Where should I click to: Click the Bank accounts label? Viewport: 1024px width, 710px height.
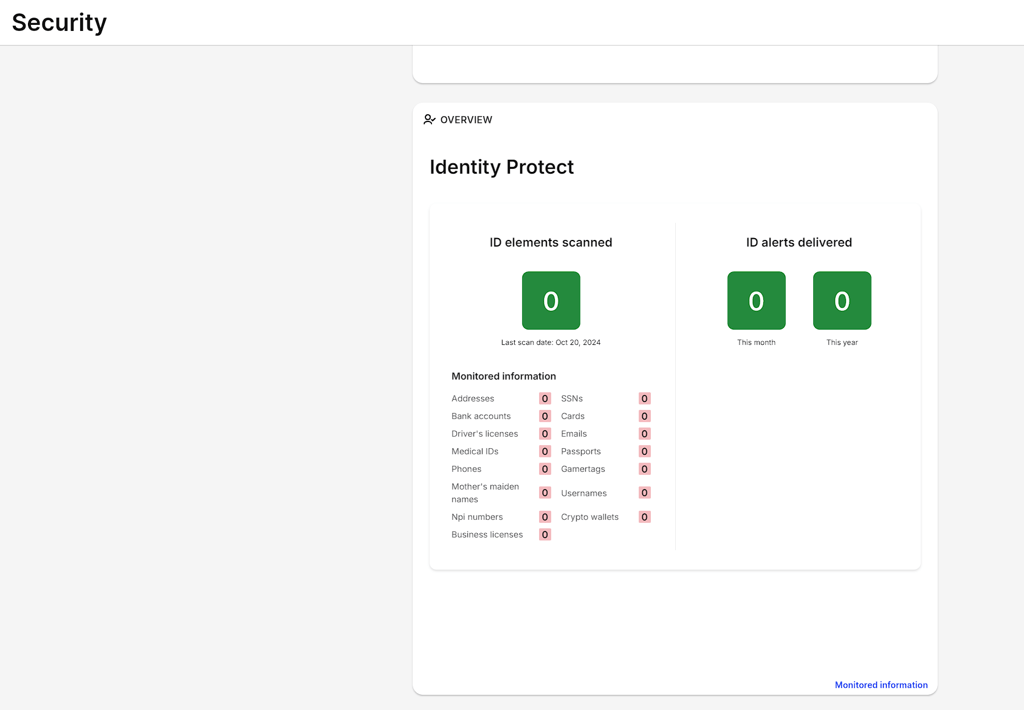481,416
